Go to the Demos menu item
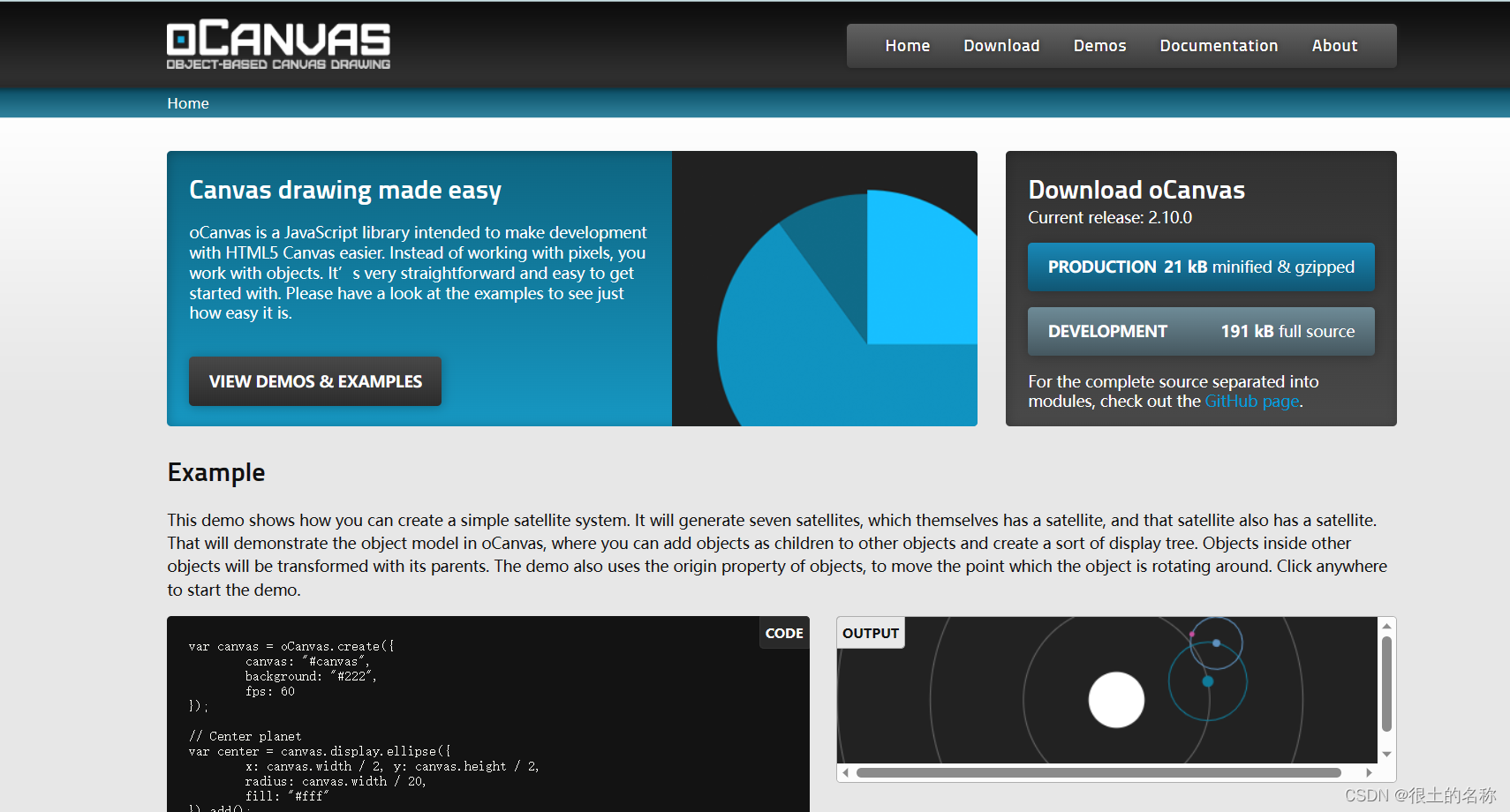Image resolution: width=1510 pixels, height=812 pixels. click(1099, 46)
